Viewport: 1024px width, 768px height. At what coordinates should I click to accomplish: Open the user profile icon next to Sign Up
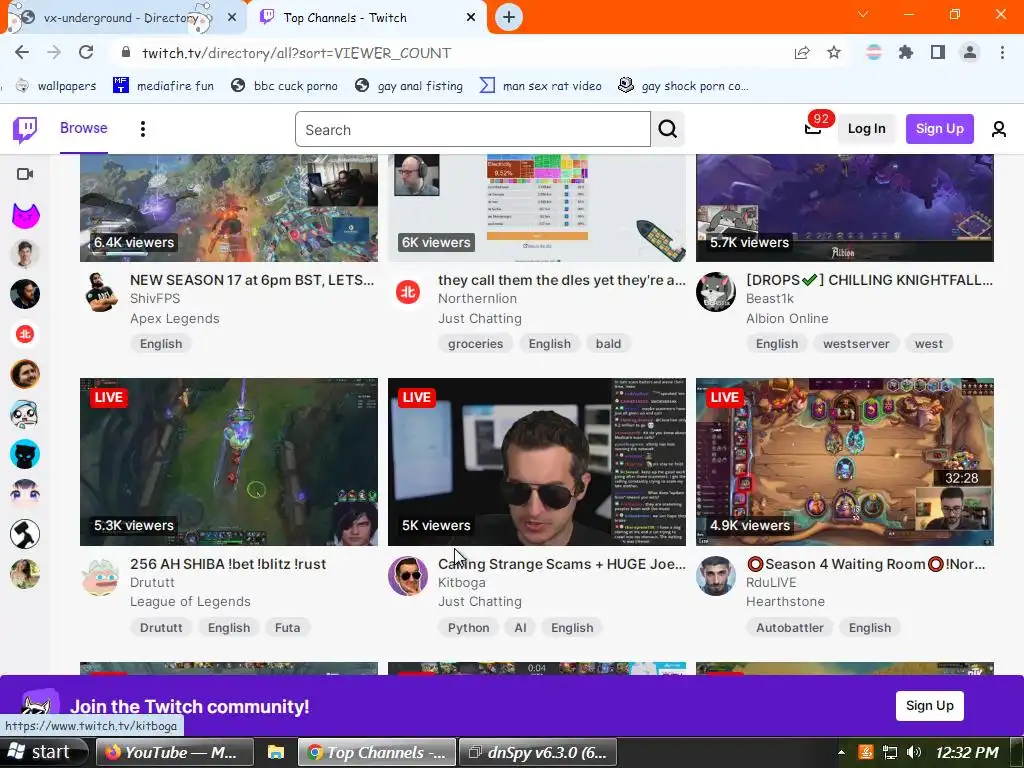[x=999, y=129]
